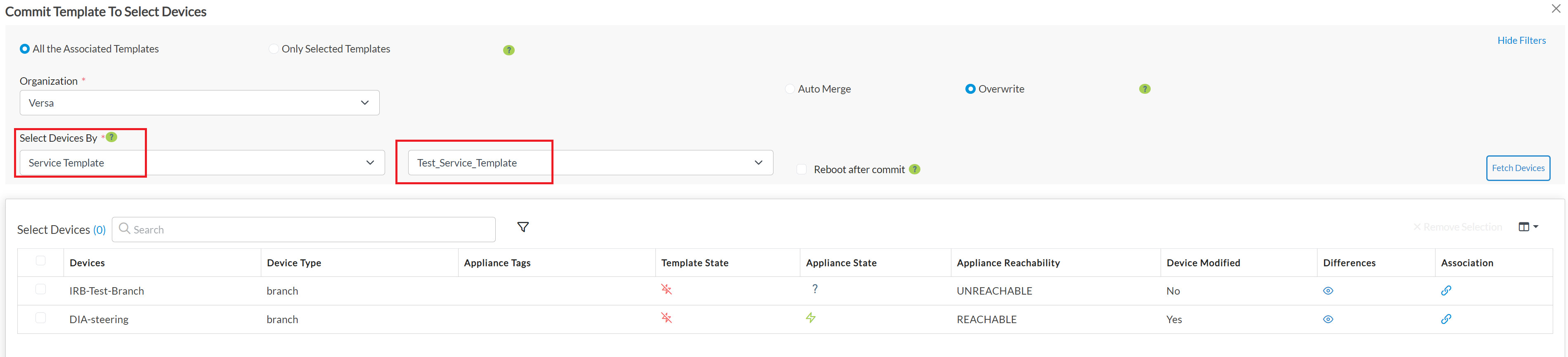Select Only Selected Templates option
This screenshot has width=1568, height=357.
[x=274, y=49]
